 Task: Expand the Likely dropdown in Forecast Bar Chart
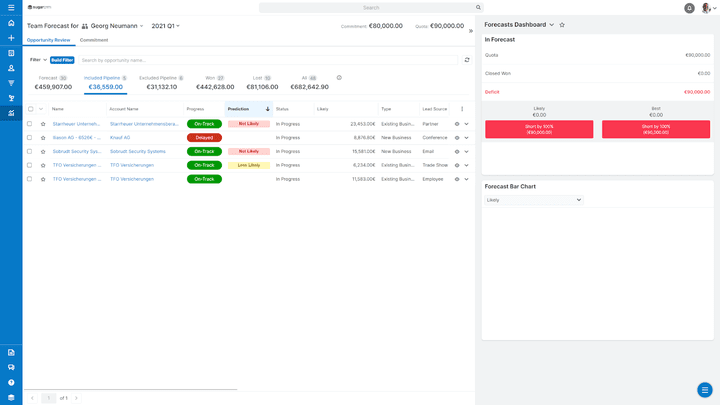[533, 200]
